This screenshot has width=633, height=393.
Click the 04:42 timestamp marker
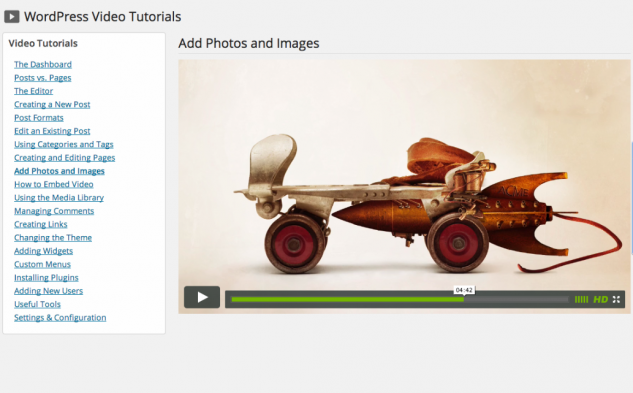point(464,290)
